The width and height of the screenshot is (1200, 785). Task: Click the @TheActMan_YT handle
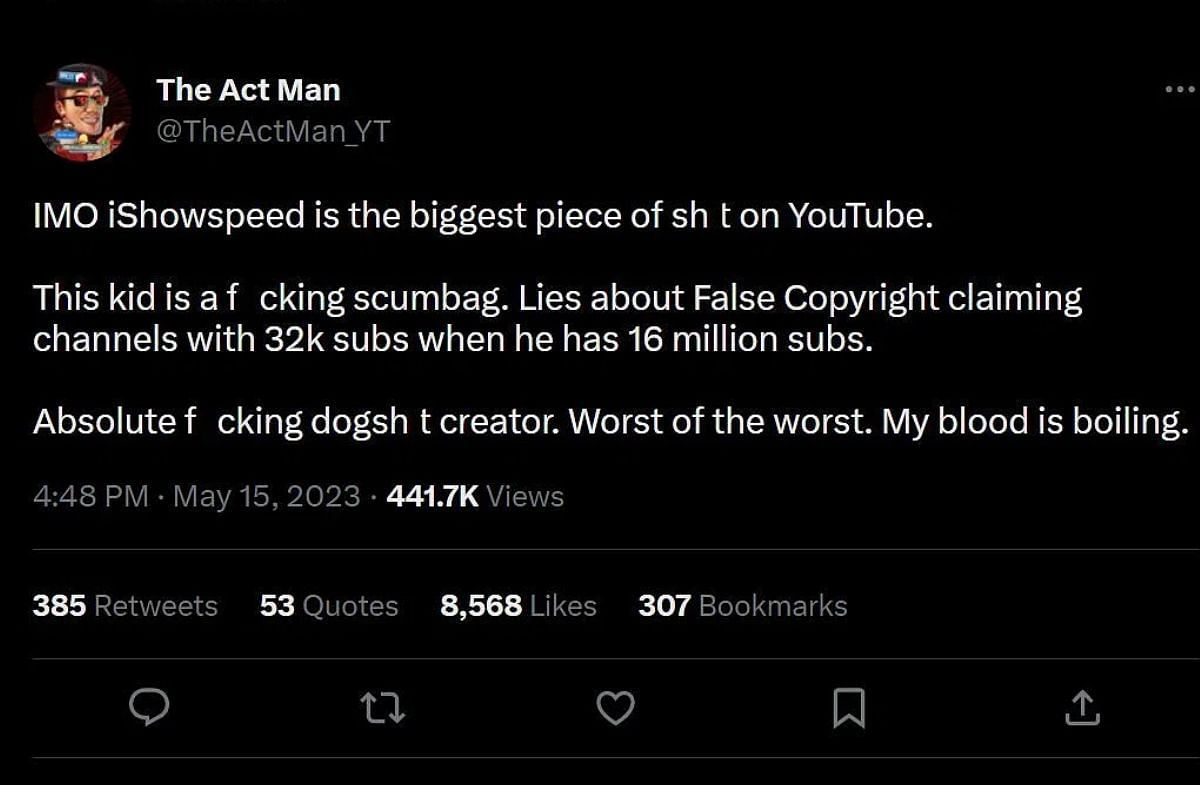pos(273,131)
